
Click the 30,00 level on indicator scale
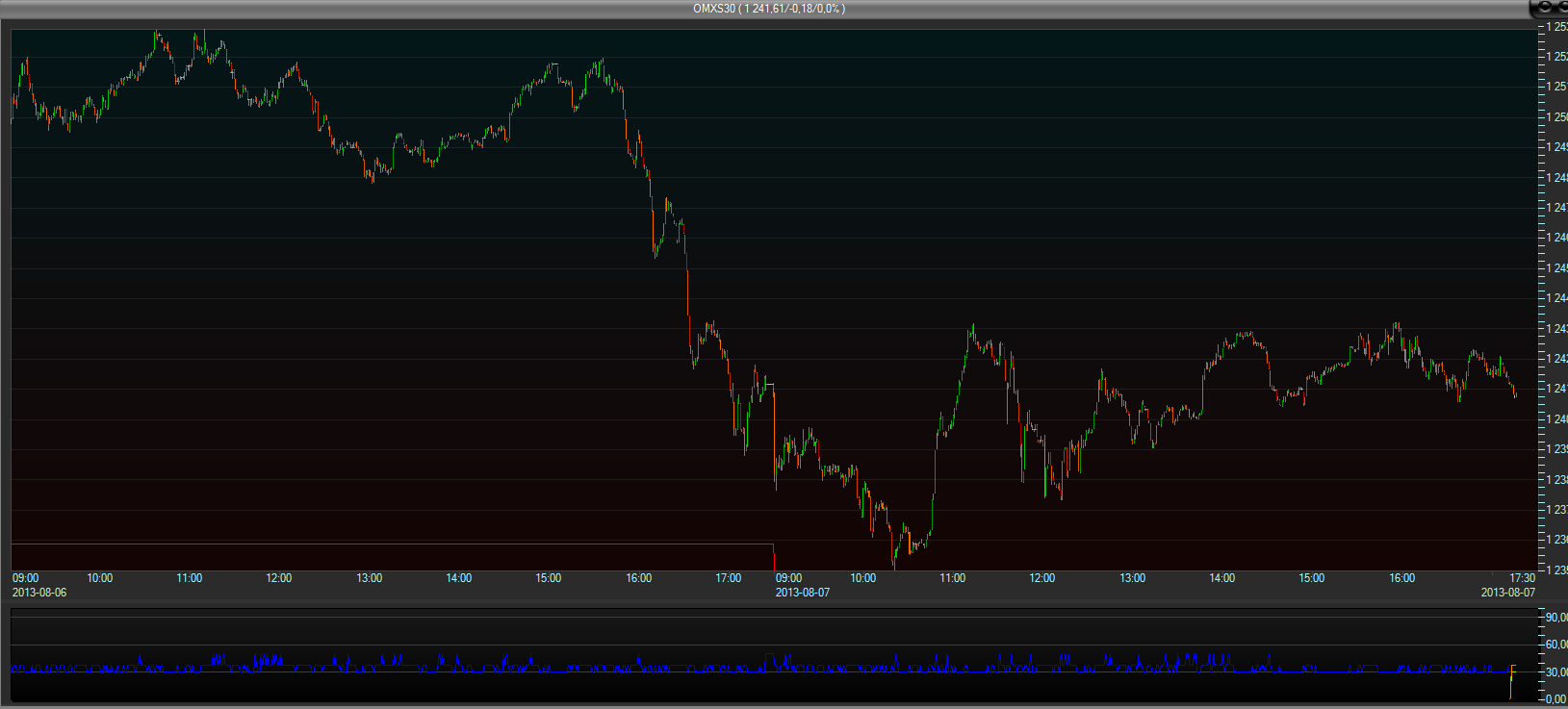(1555, 672)
